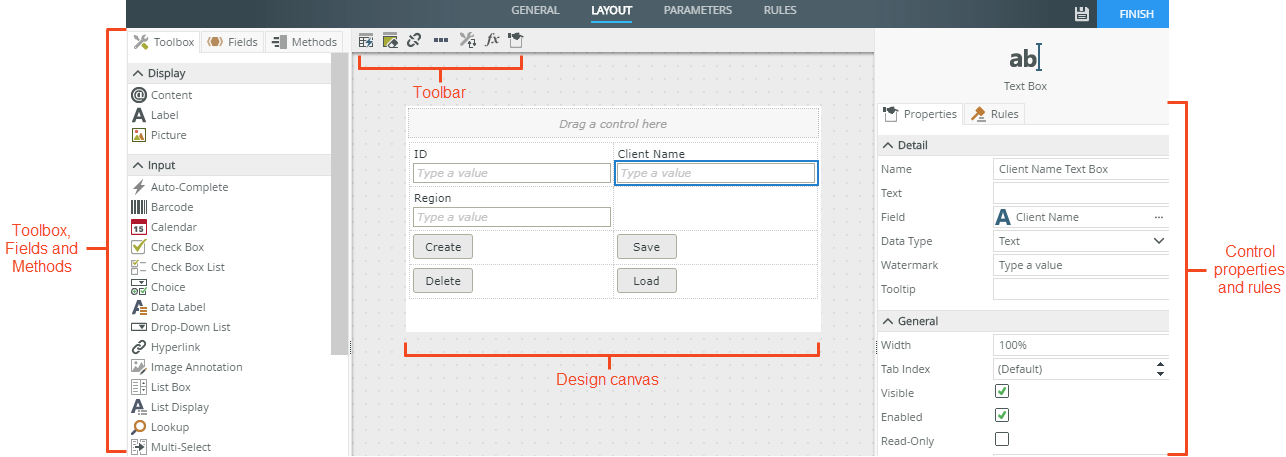This screenshot has width=1286, height=457.
Task: Select the Content control icon
Action: tap(139, 95)
